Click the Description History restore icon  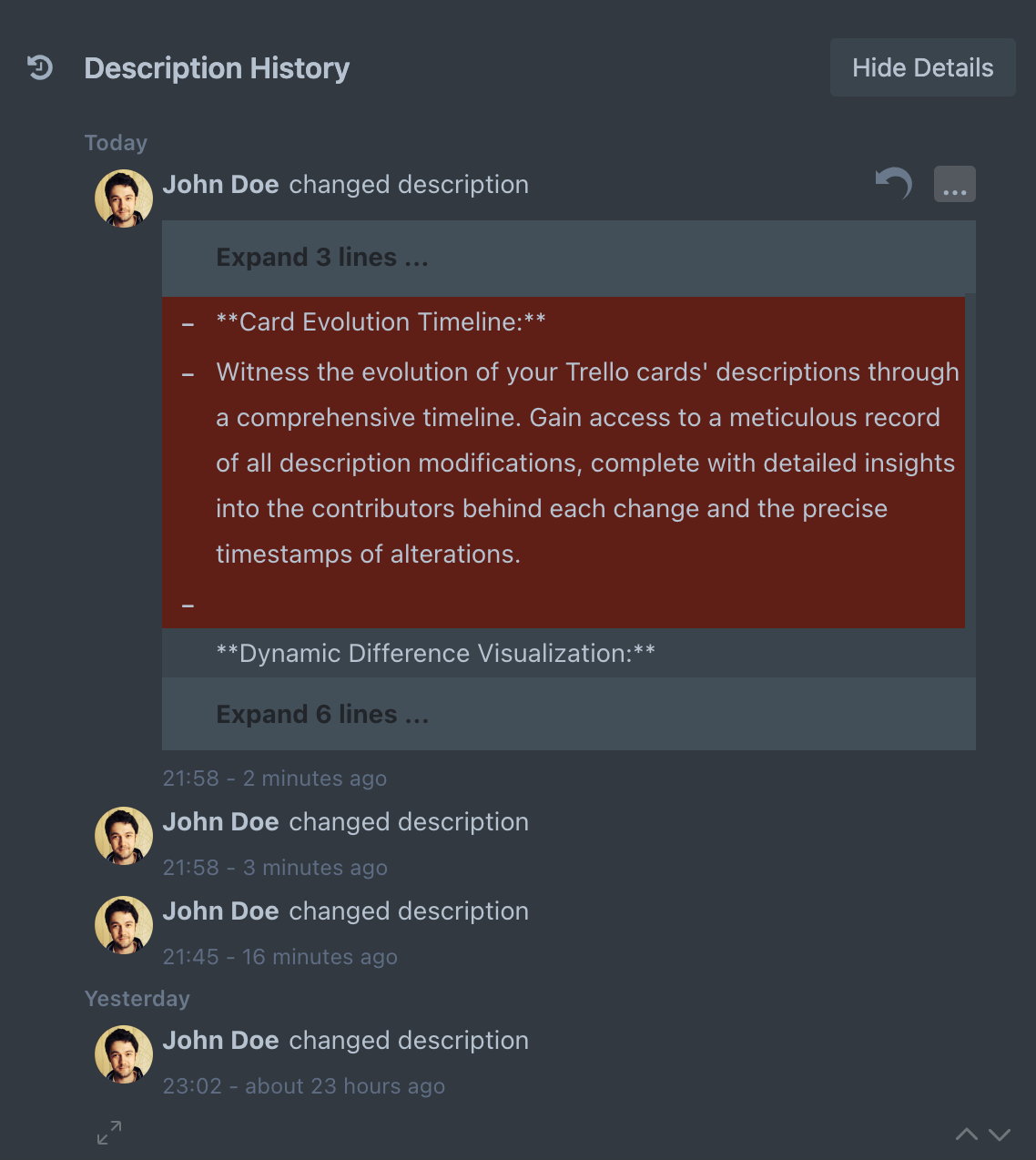39,66
